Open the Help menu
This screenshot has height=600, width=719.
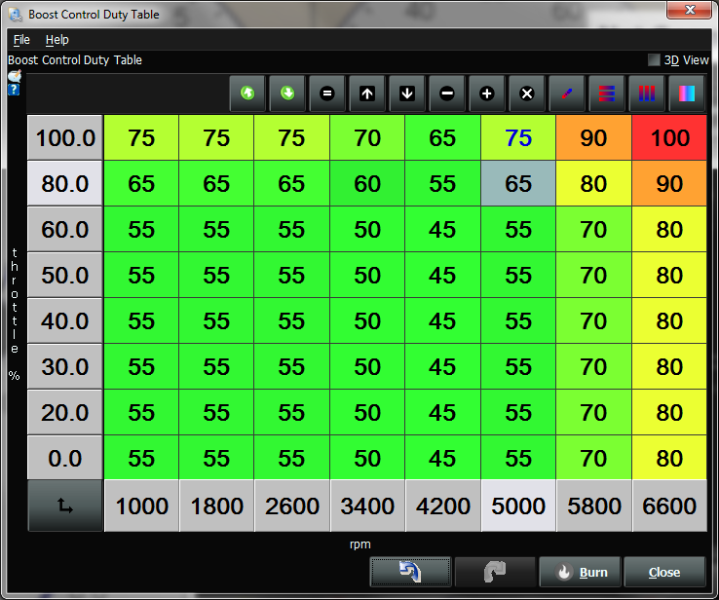pos(57,40)
